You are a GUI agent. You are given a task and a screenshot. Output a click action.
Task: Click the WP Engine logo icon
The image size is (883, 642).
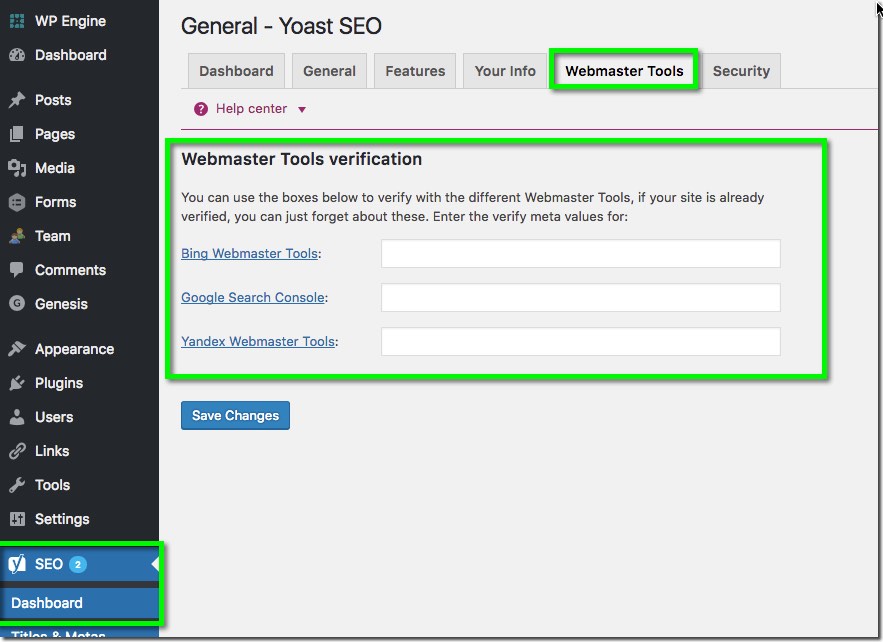coord(16,20)
